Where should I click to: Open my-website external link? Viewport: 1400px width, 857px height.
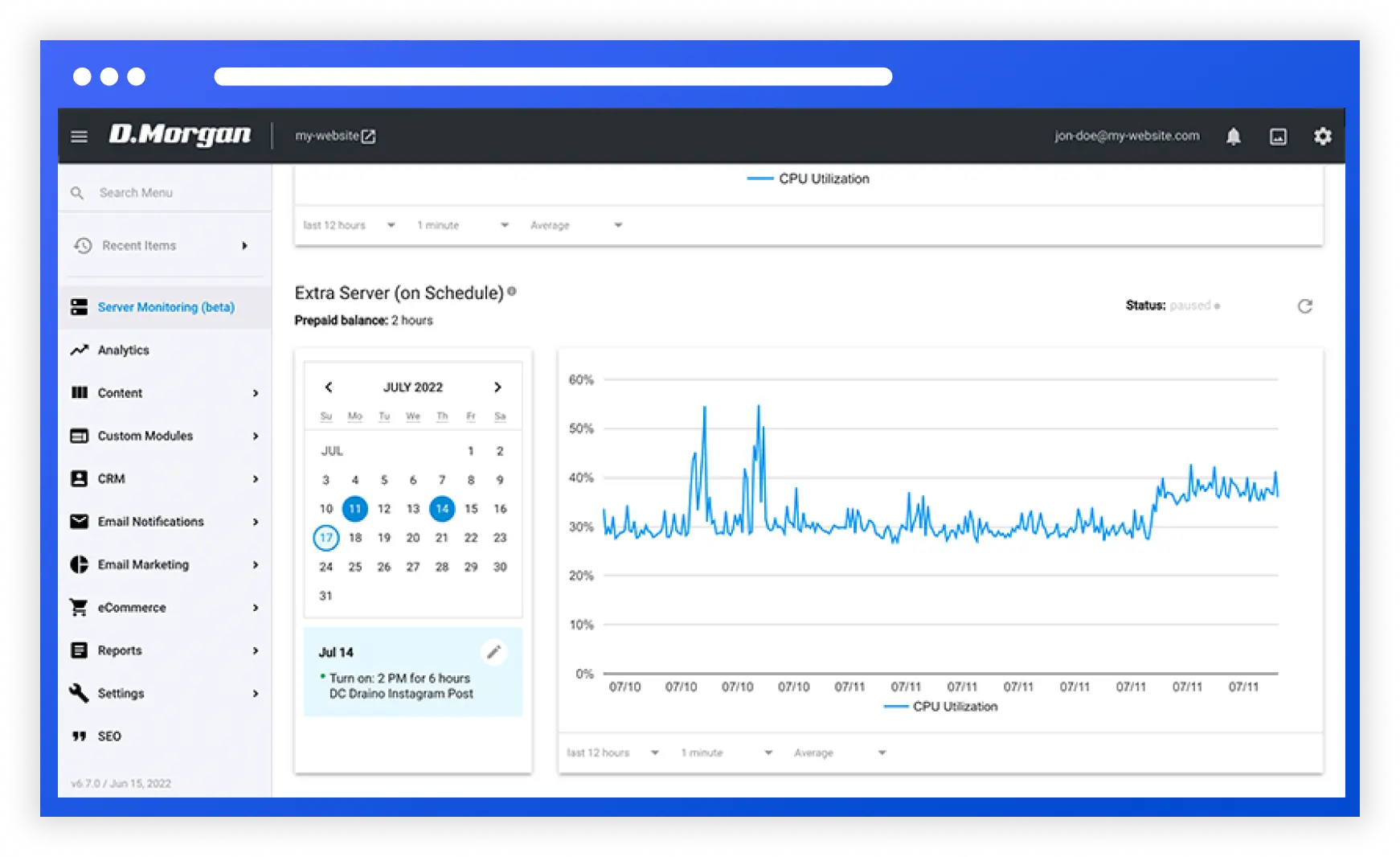pos(335,136)
